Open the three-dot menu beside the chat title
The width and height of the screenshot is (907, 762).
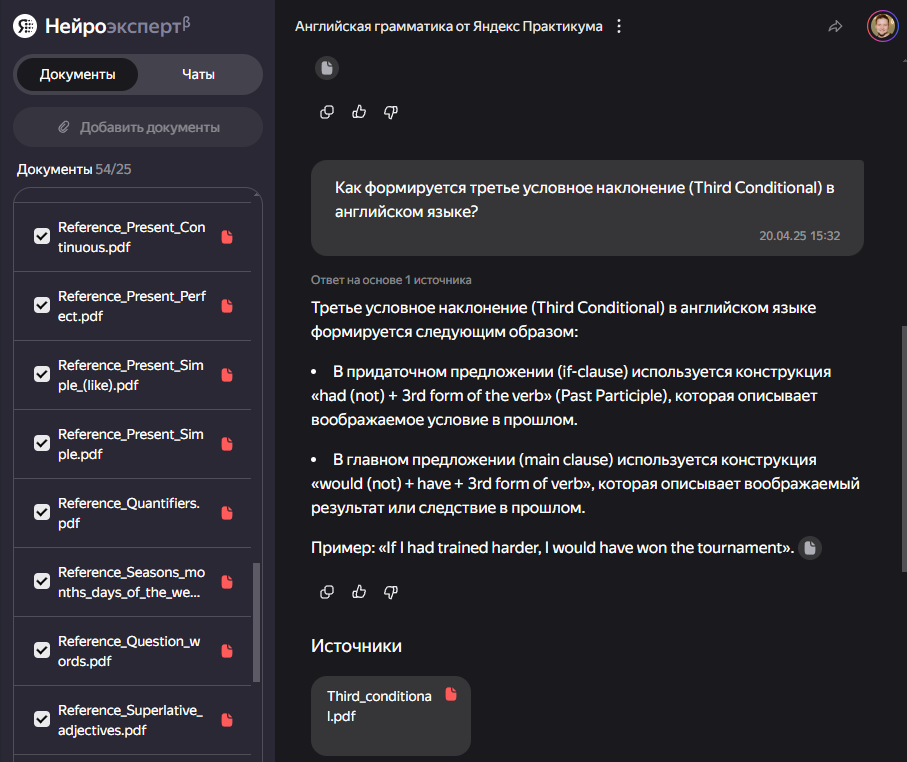pos(619,26)
